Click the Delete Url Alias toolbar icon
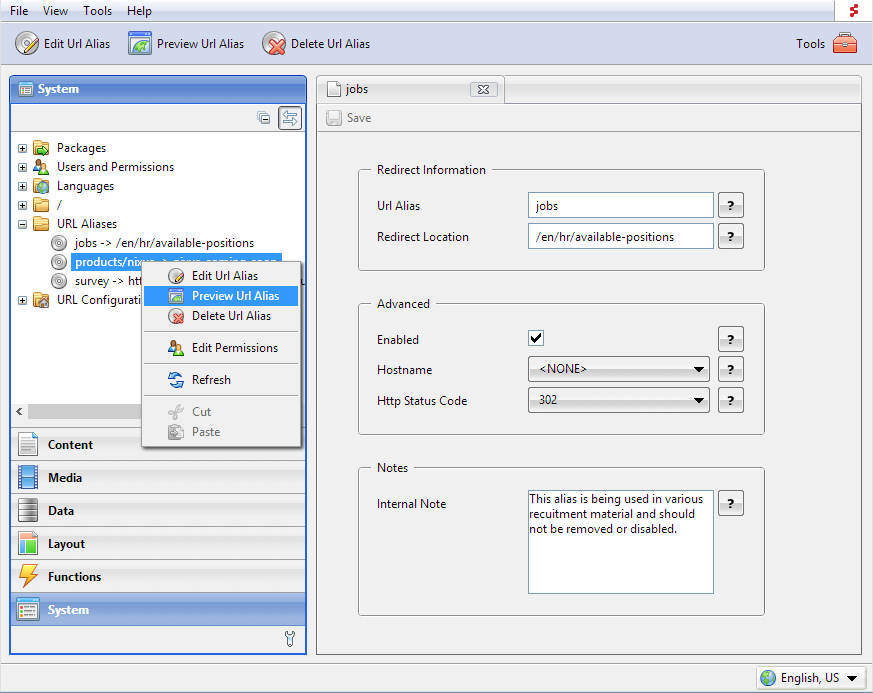Screen dimensions: 873x693 coord(274,44)
